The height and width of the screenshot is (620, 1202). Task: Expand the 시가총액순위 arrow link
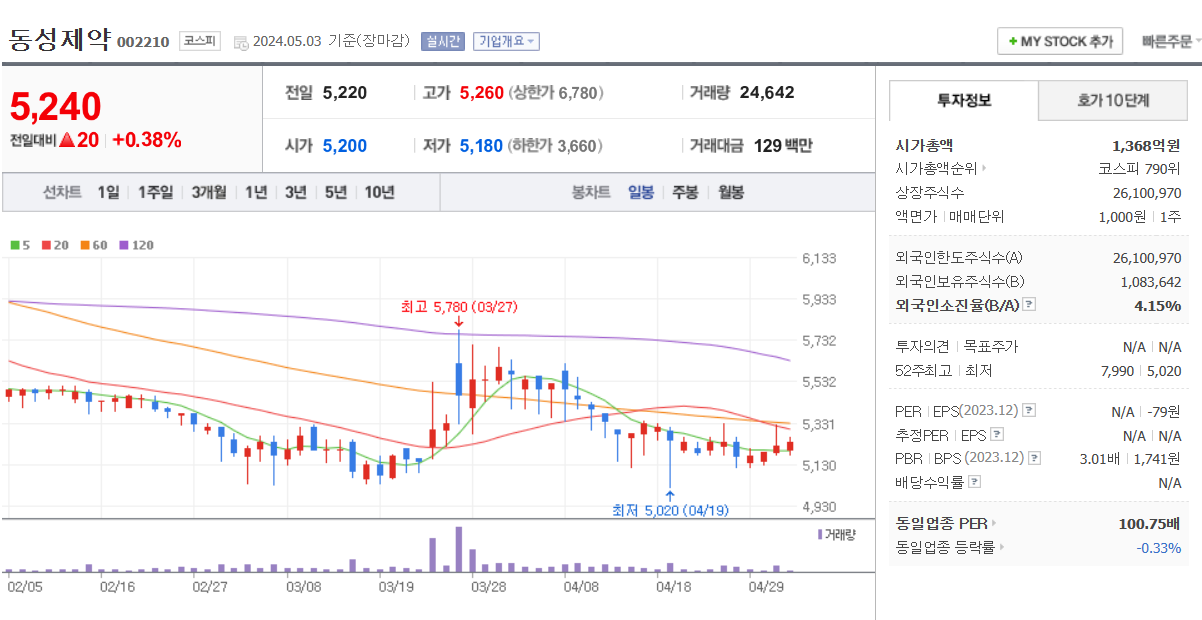pos(983,169)
